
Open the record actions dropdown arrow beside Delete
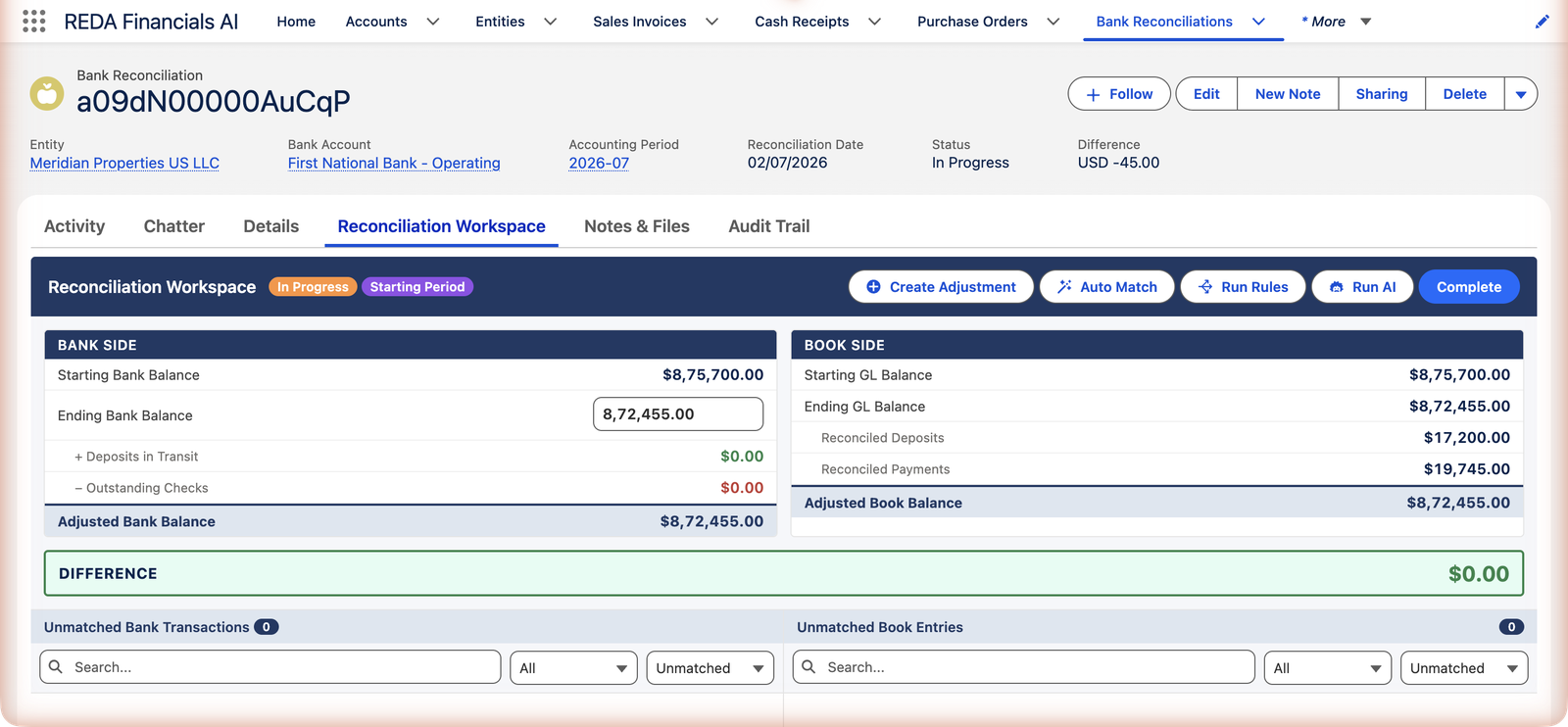(x=1521, y=94)
